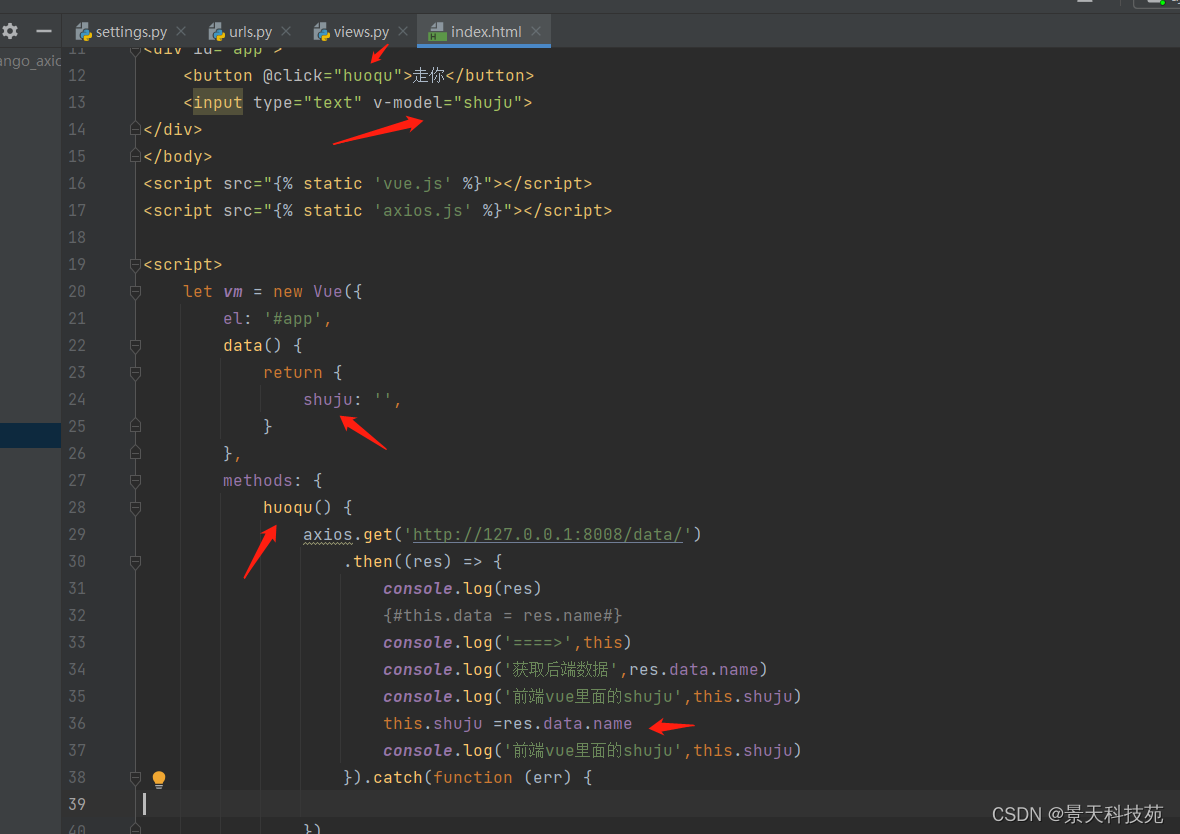Select the project tree item ango_axic
The height and width of the screenshot is (834, 1180).
point(30,61)
